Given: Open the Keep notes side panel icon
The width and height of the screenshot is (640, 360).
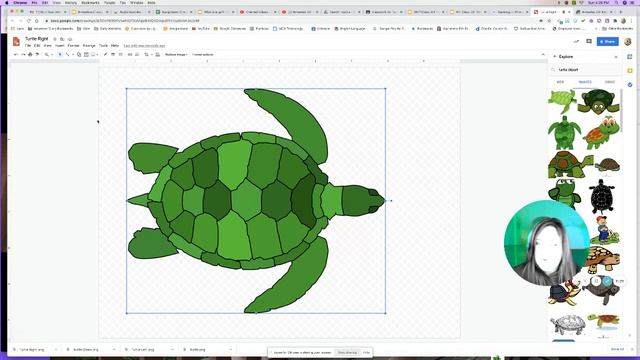Looking at the screenshot, I should tap(630, 71).
